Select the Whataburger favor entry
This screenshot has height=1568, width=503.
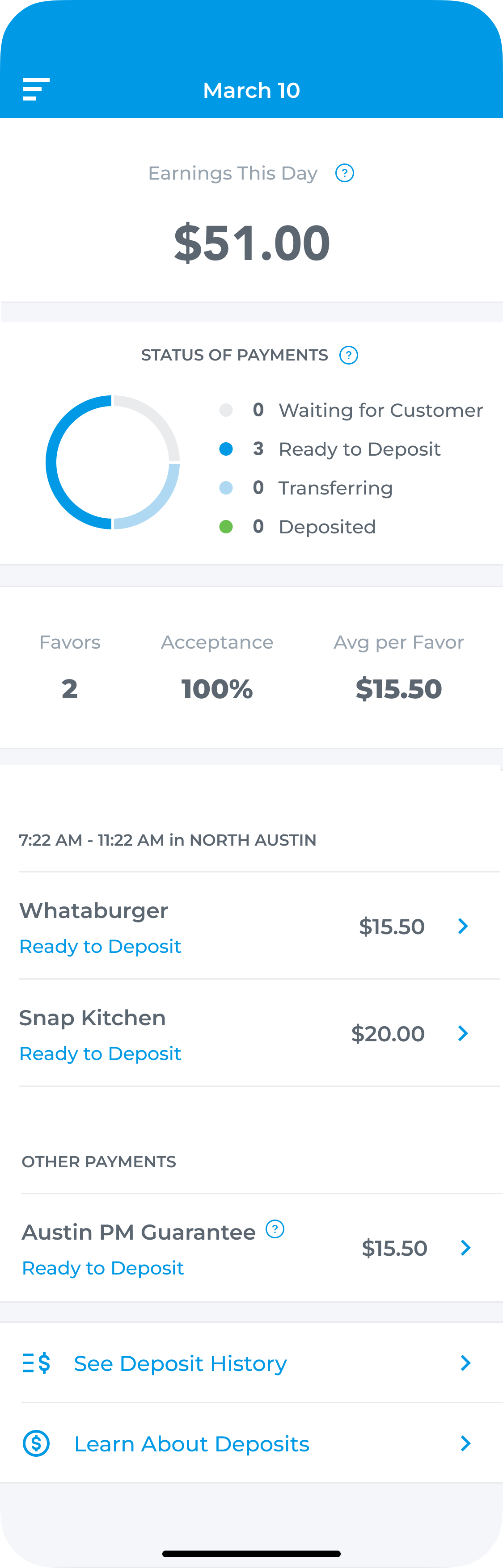tap(251, 926)
